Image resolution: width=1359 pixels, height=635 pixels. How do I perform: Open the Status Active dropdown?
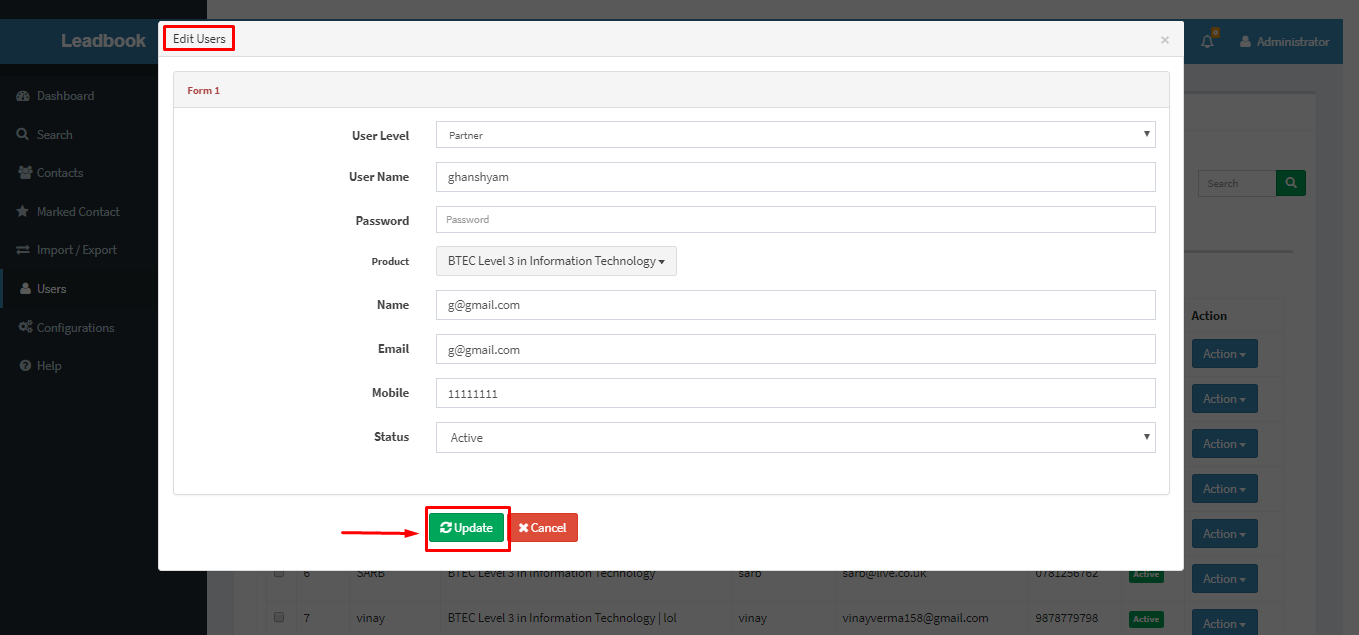tap(795, 437)
